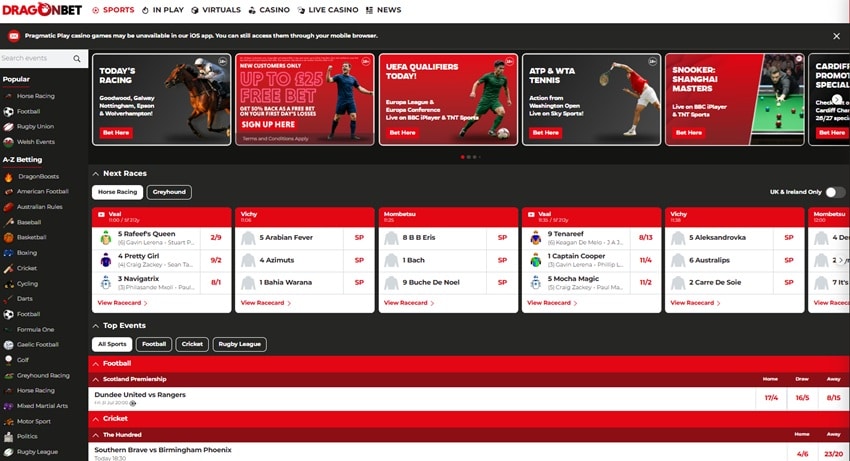Image resolution: width=850 pixels, height=461 pixels.
Task: Click the Golf ball icon
Action: pyautogui.click(x=8, y=360)
